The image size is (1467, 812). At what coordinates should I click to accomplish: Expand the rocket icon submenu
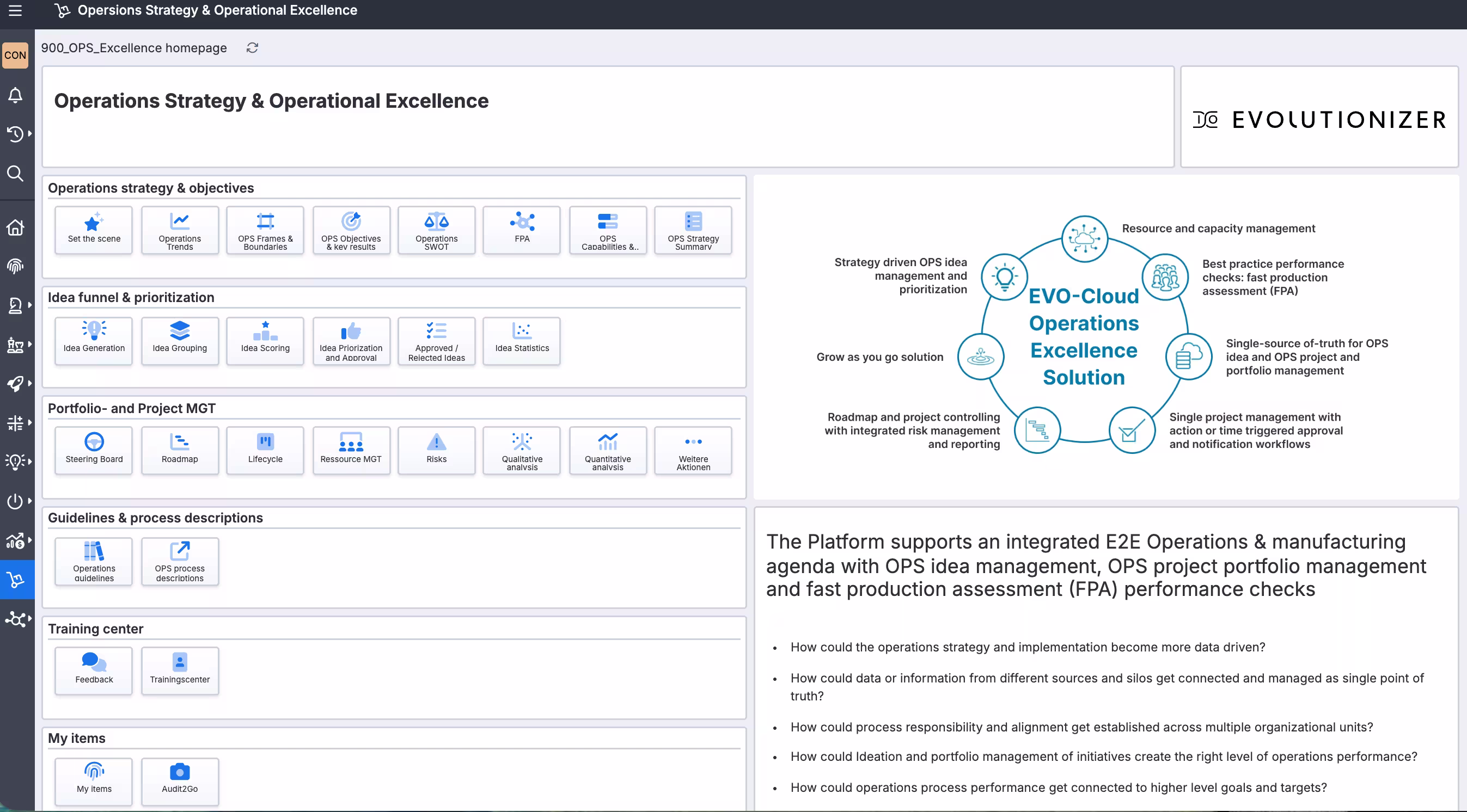pos(15,384)
